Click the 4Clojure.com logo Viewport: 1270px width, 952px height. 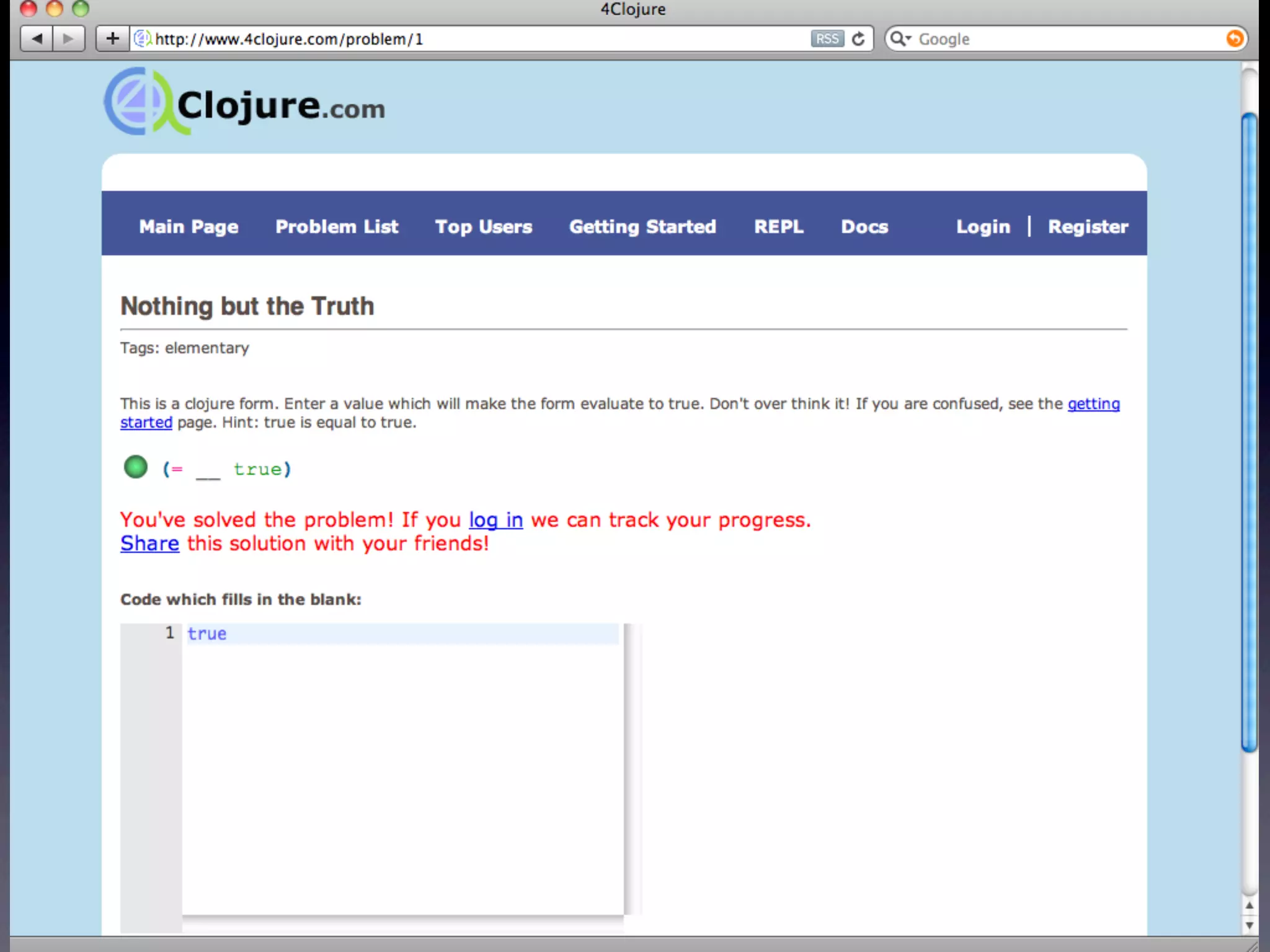(244, 102)
